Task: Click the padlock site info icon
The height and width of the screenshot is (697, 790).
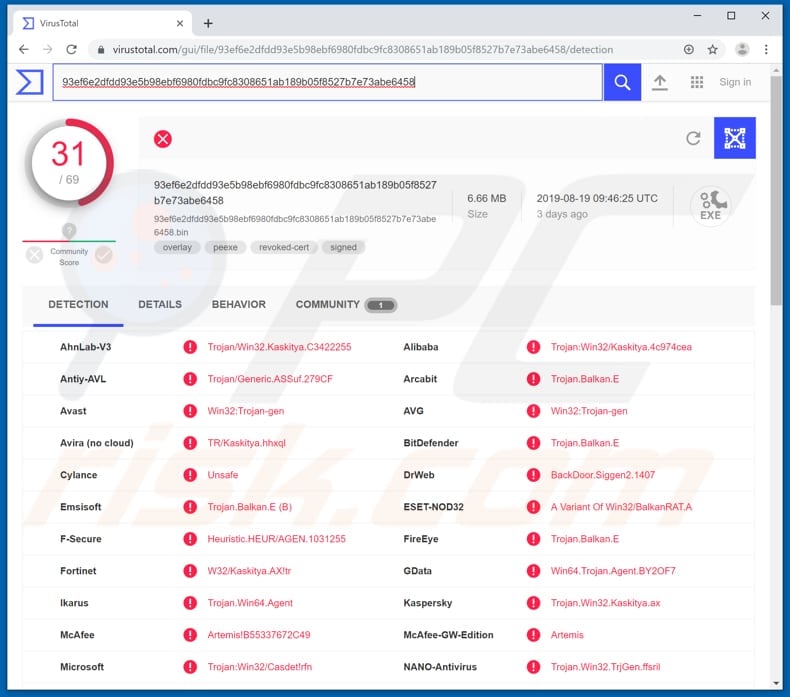Action: pyautogui.click(x=101, y=49)
